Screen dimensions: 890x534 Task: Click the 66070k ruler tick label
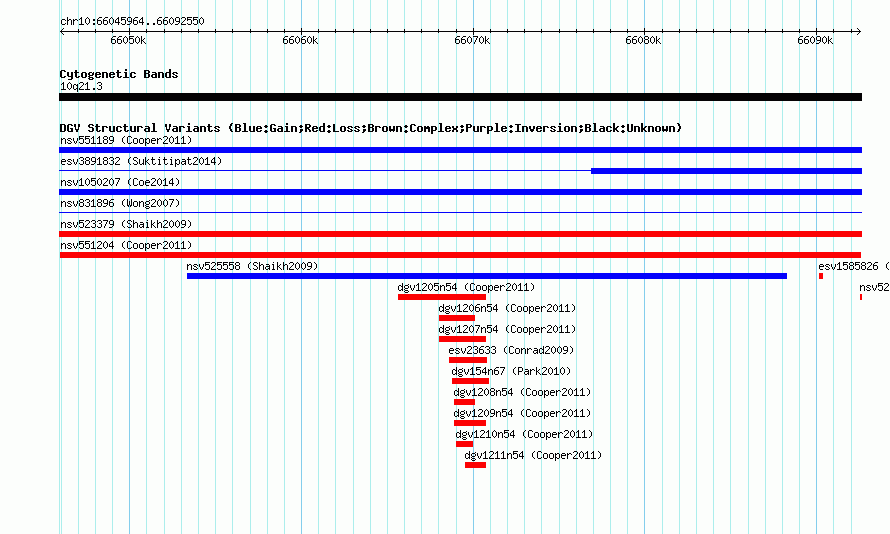(x=472, y=40)
